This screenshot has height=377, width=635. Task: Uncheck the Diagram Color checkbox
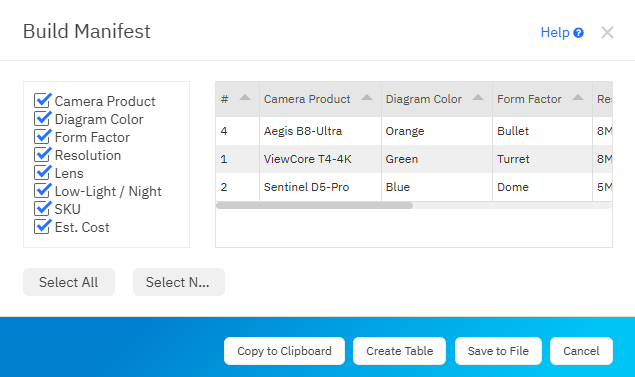[42, 119]
